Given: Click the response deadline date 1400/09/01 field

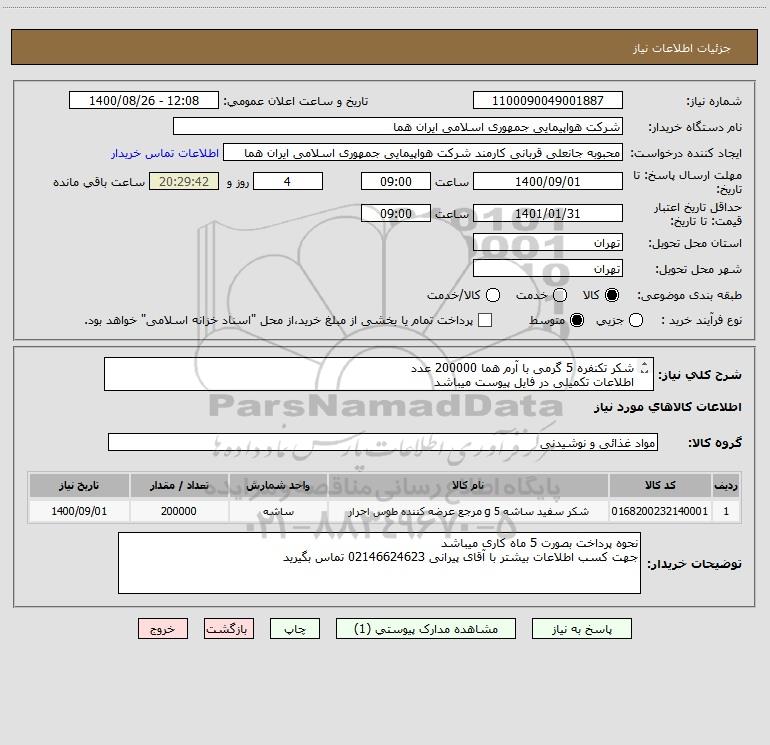Looking at the screenshot, I should pos(548,181).
